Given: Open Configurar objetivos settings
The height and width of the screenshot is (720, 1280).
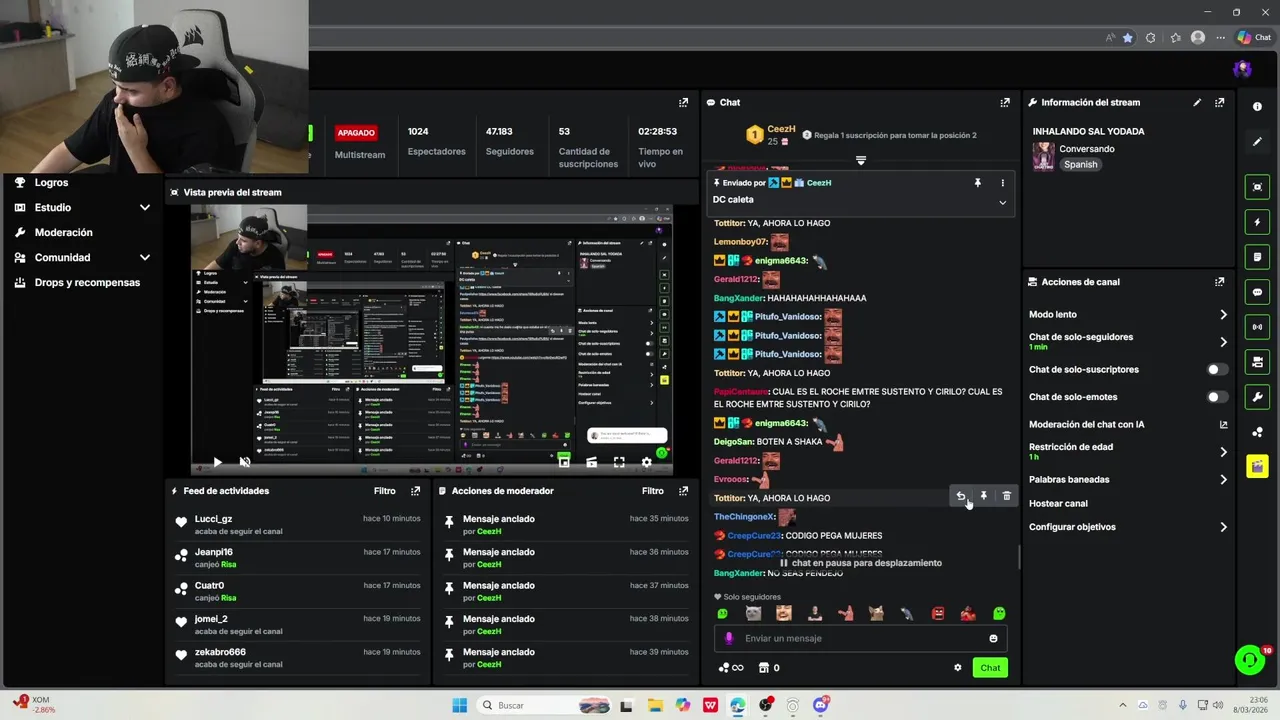Looking at the screenshot, I should click(1128, 527).
